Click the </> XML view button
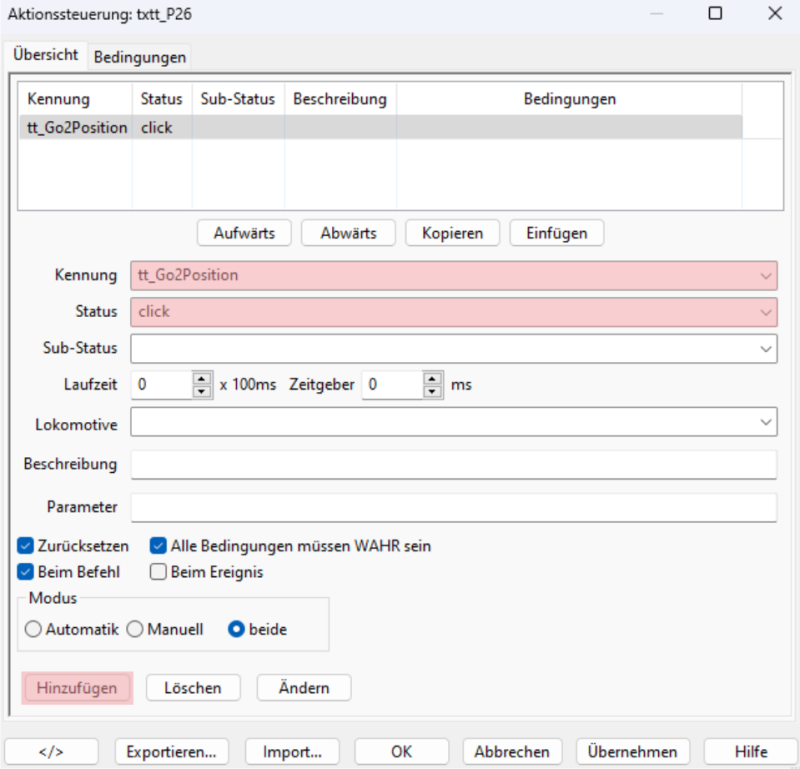The height and width of the screenshot is (769, 800). 52,751
